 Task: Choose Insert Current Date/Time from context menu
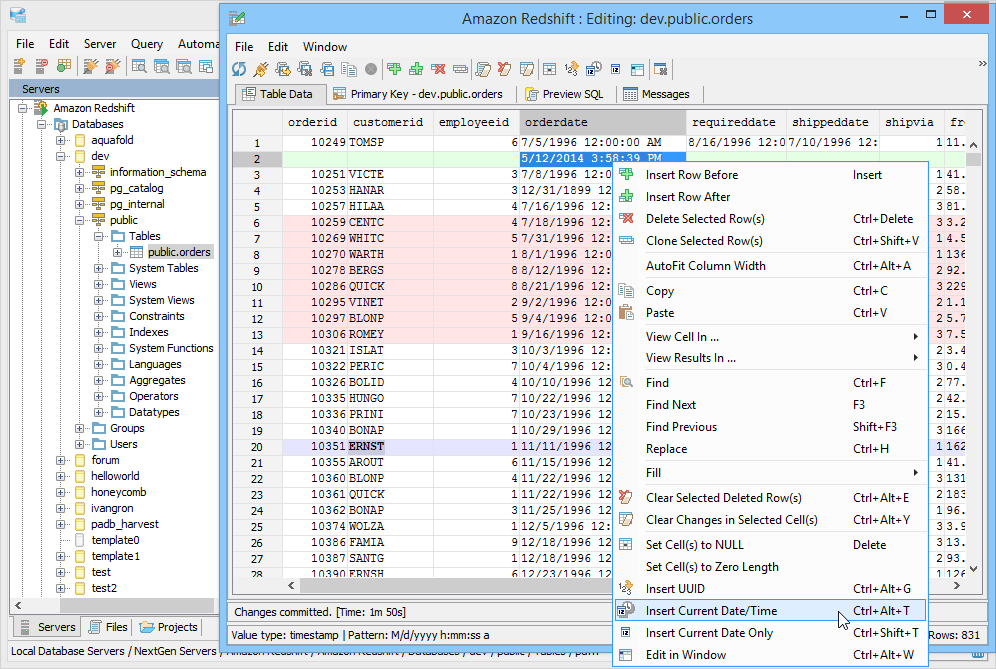click(770, 611)
